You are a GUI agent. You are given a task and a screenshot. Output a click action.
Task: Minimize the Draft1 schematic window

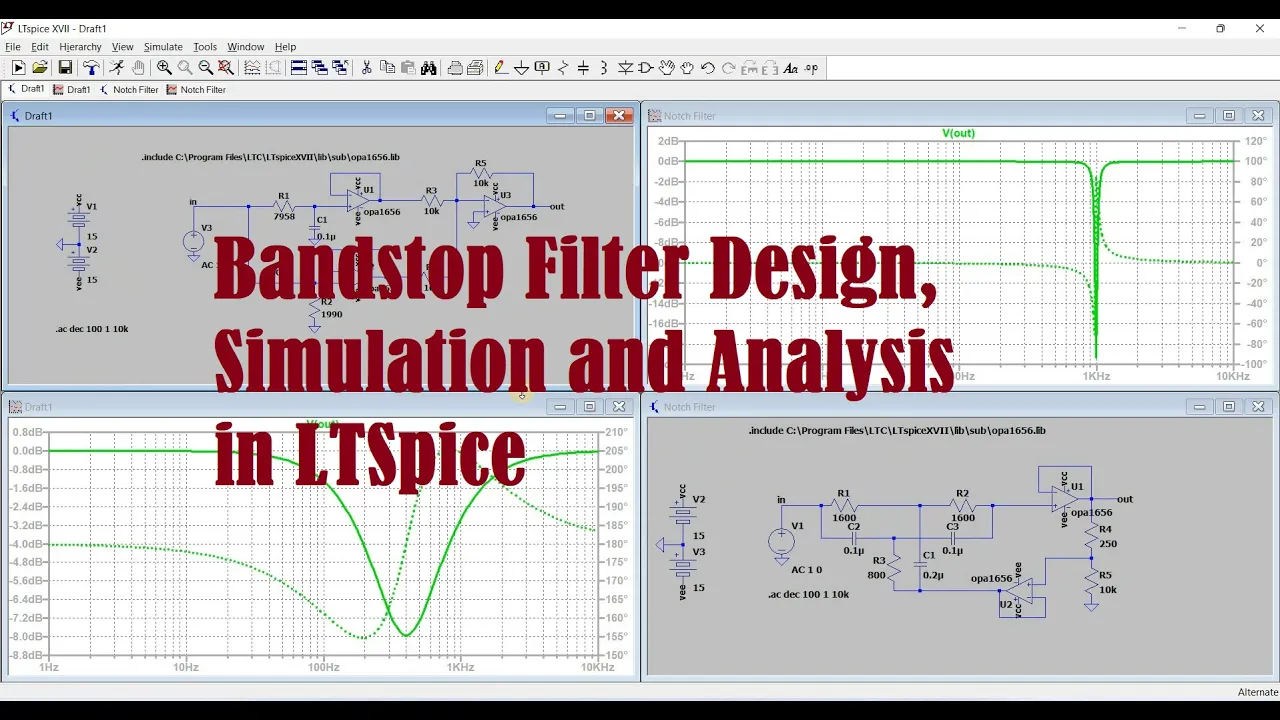click(560, 116)
